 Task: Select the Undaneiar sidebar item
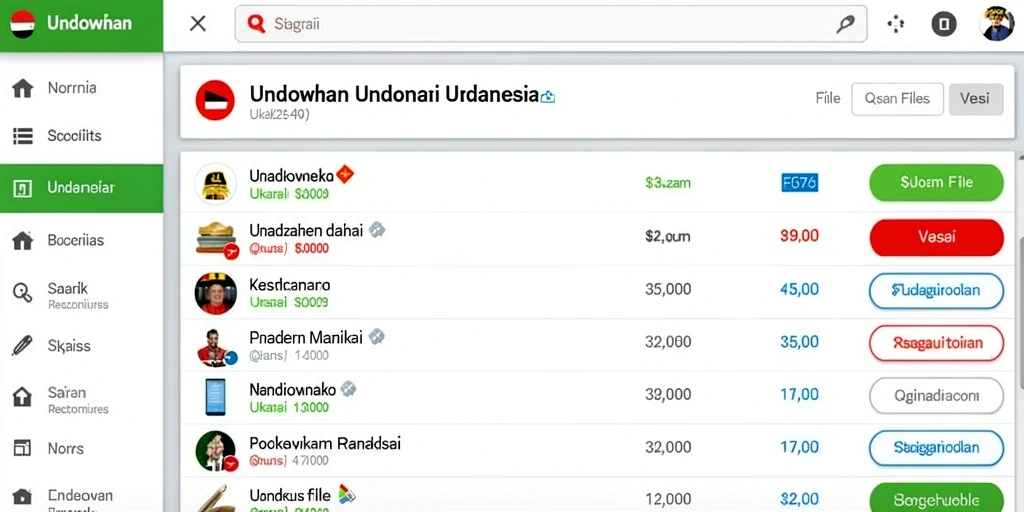coord(82,188)
